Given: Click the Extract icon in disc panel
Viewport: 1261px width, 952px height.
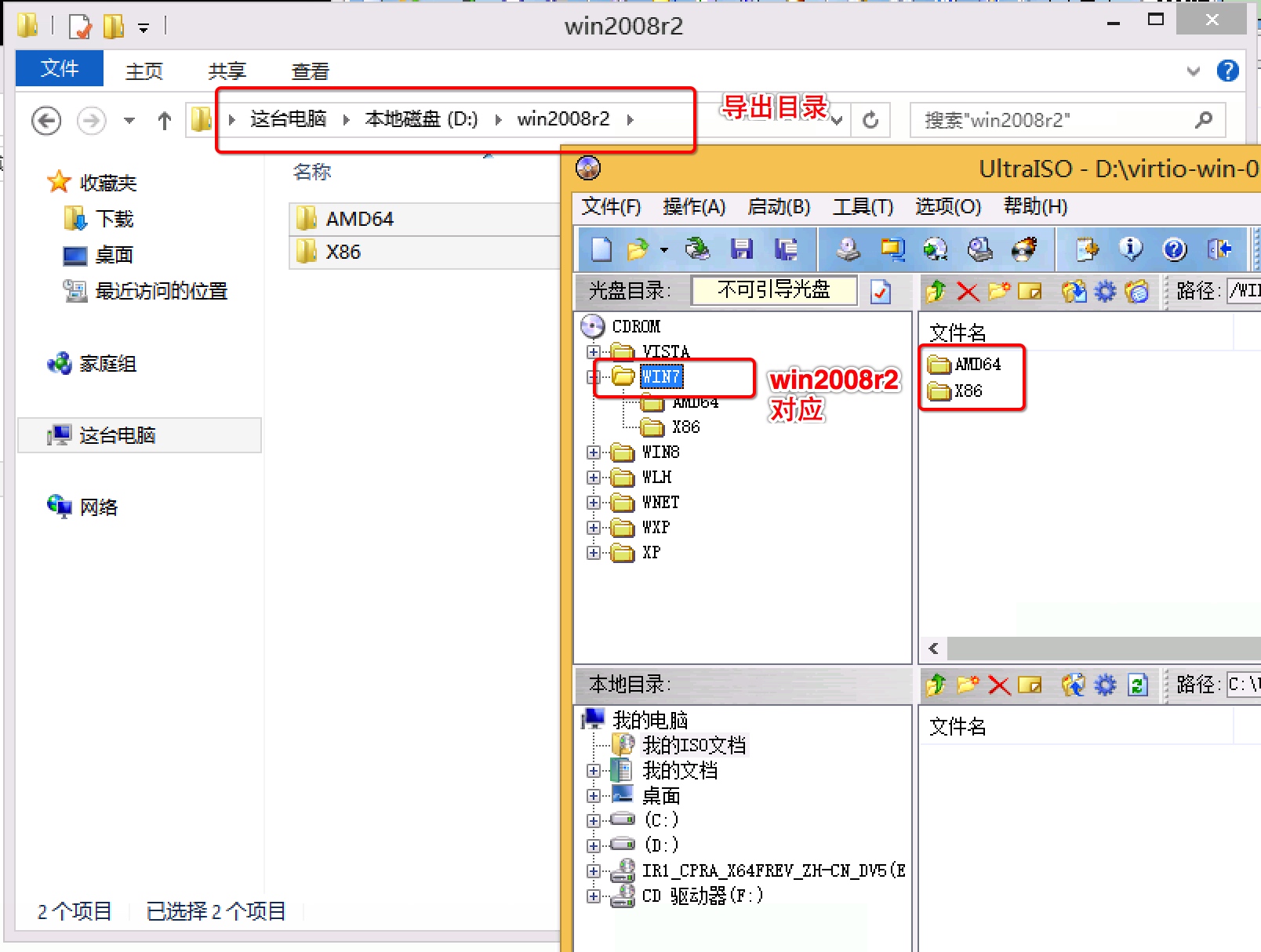Looking at the screenshot, I should click(1074, 292).
